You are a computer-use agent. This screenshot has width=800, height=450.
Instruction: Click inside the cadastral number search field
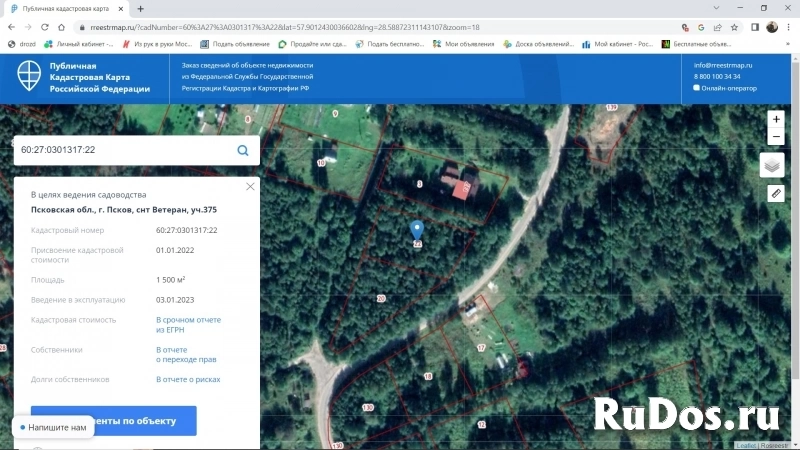pyautogui.click(x=120, y=150)
